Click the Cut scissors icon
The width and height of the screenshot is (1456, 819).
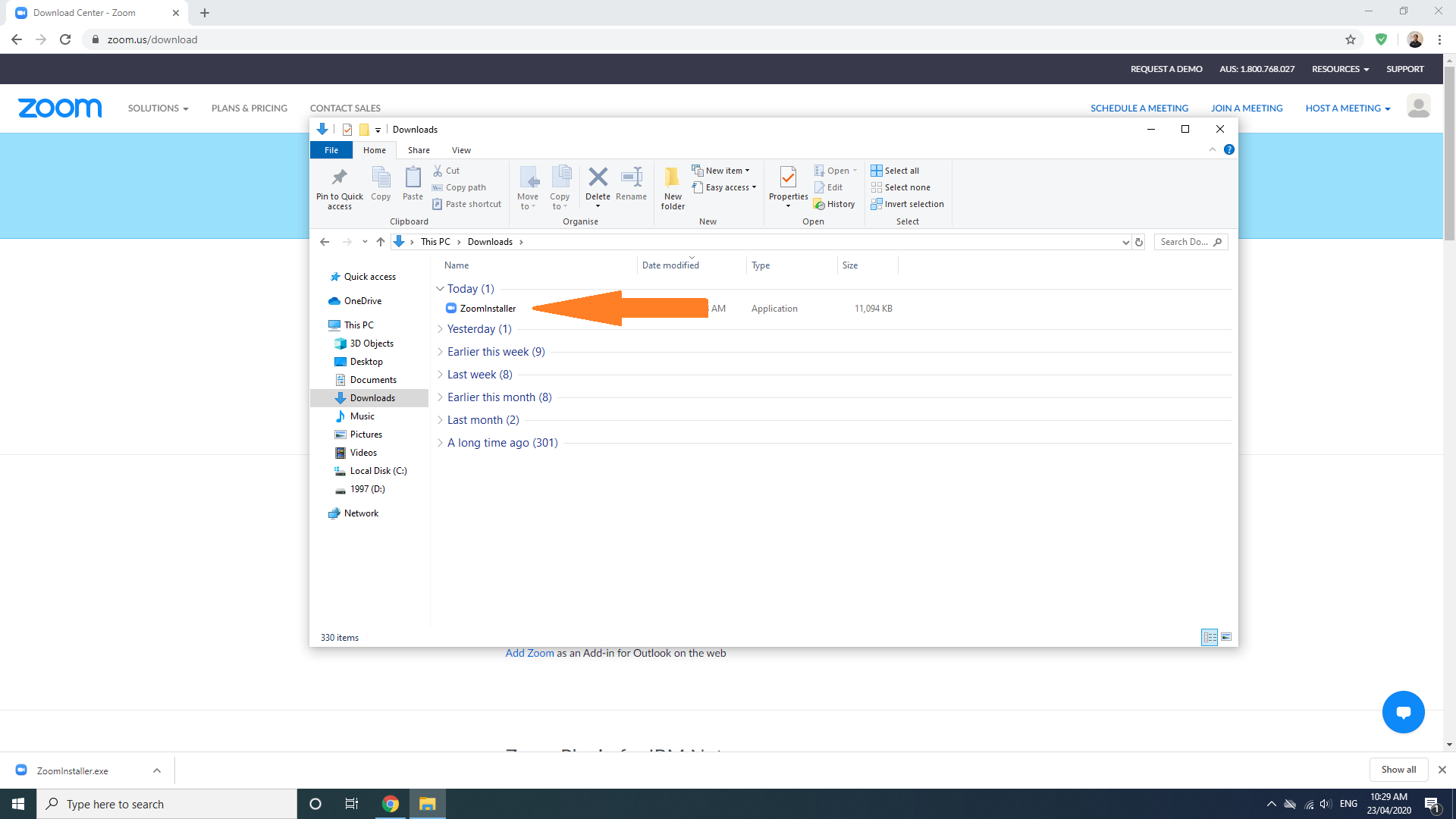pyautogui.click(x=438, y=171)
